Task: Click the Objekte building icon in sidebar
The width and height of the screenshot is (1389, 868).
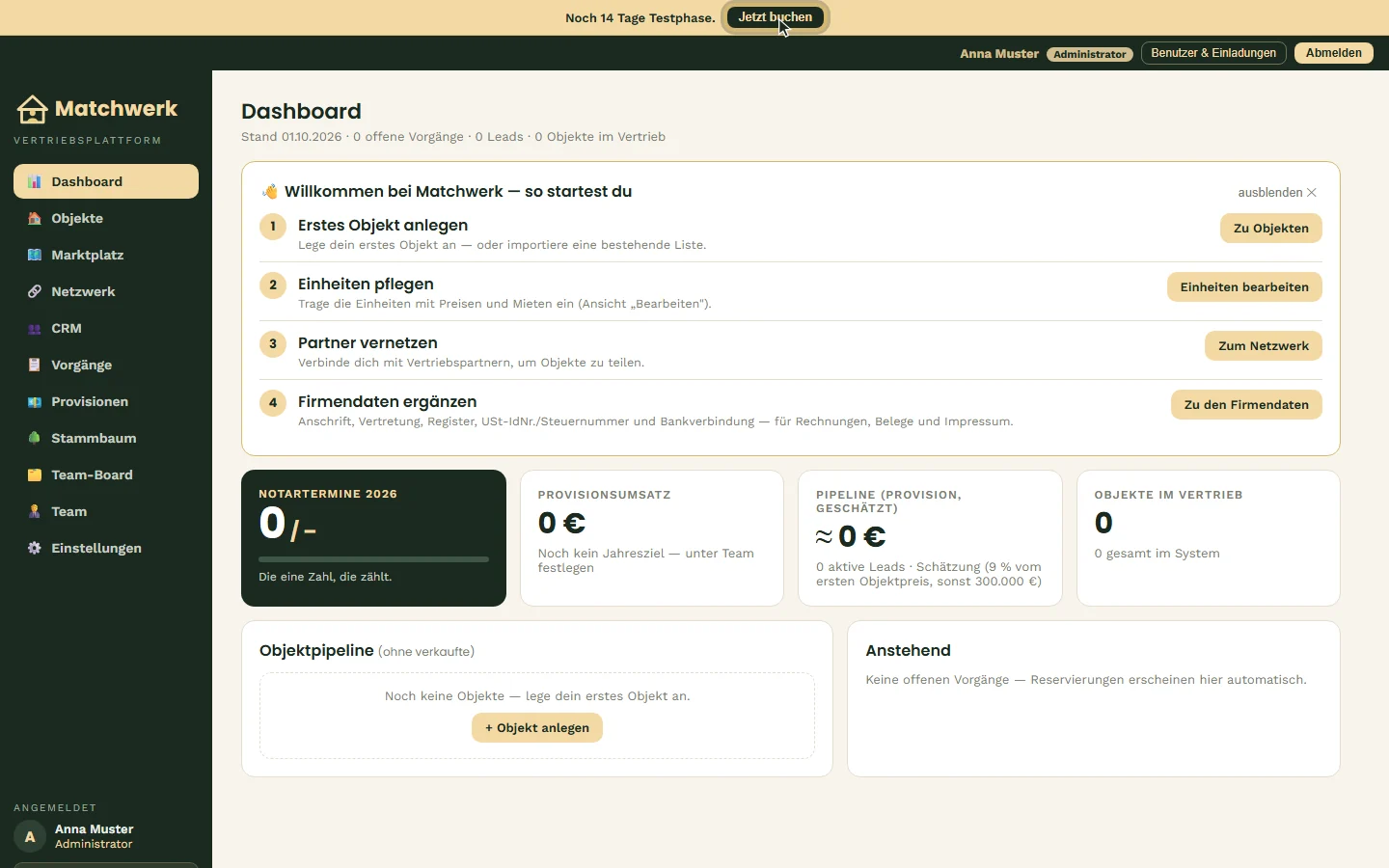Action: pyautogui.click(x=35, y=218)
